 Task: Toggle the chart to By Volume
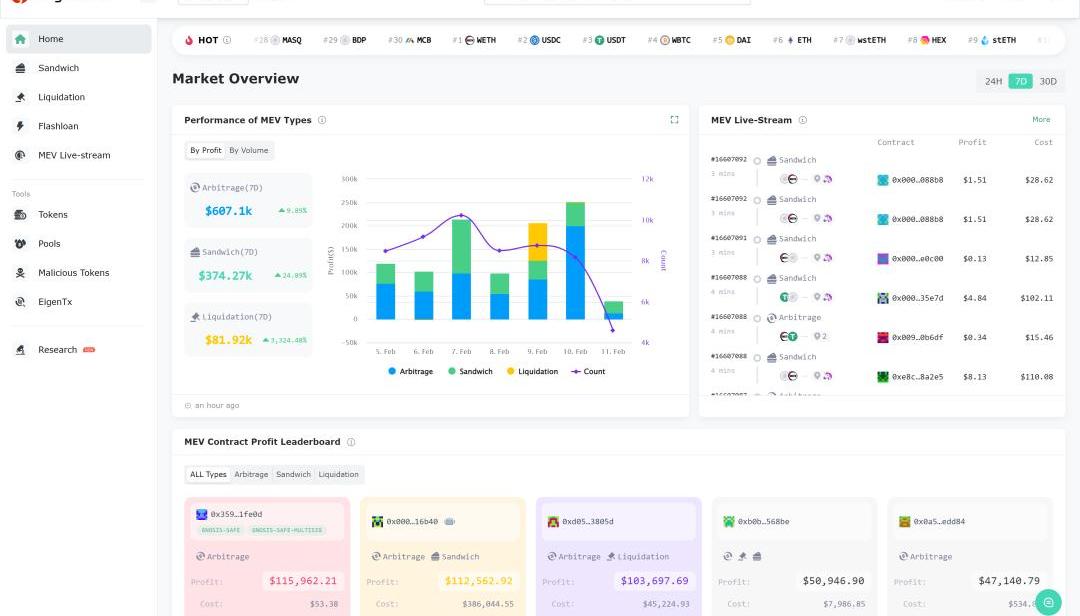248,150
